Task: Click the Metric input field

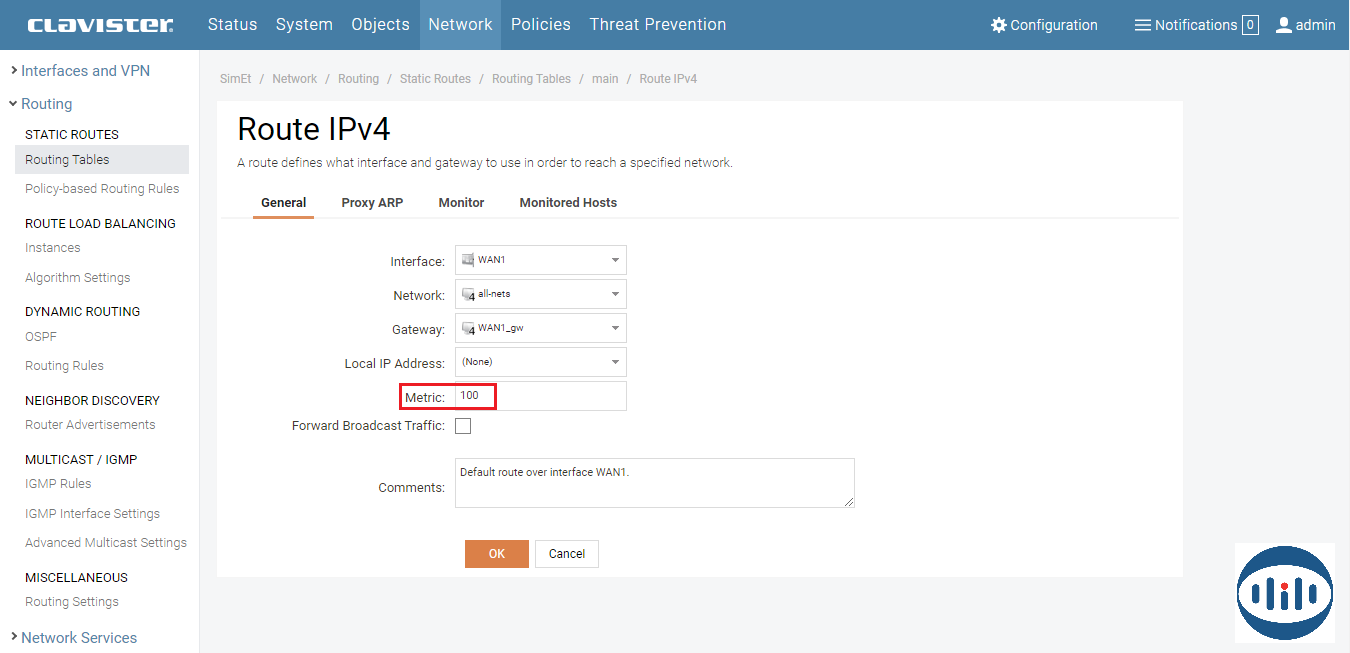Action: click(x=540, y=396)
